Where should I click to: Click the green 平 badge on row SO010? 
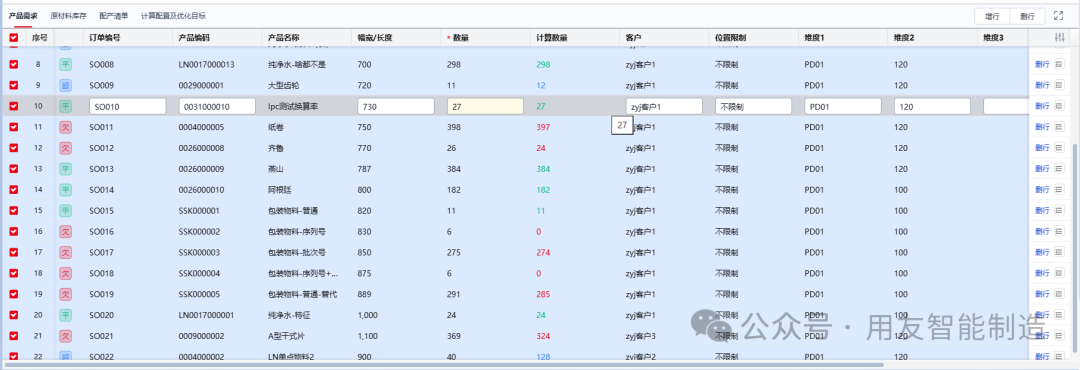[x=65, y=106]
